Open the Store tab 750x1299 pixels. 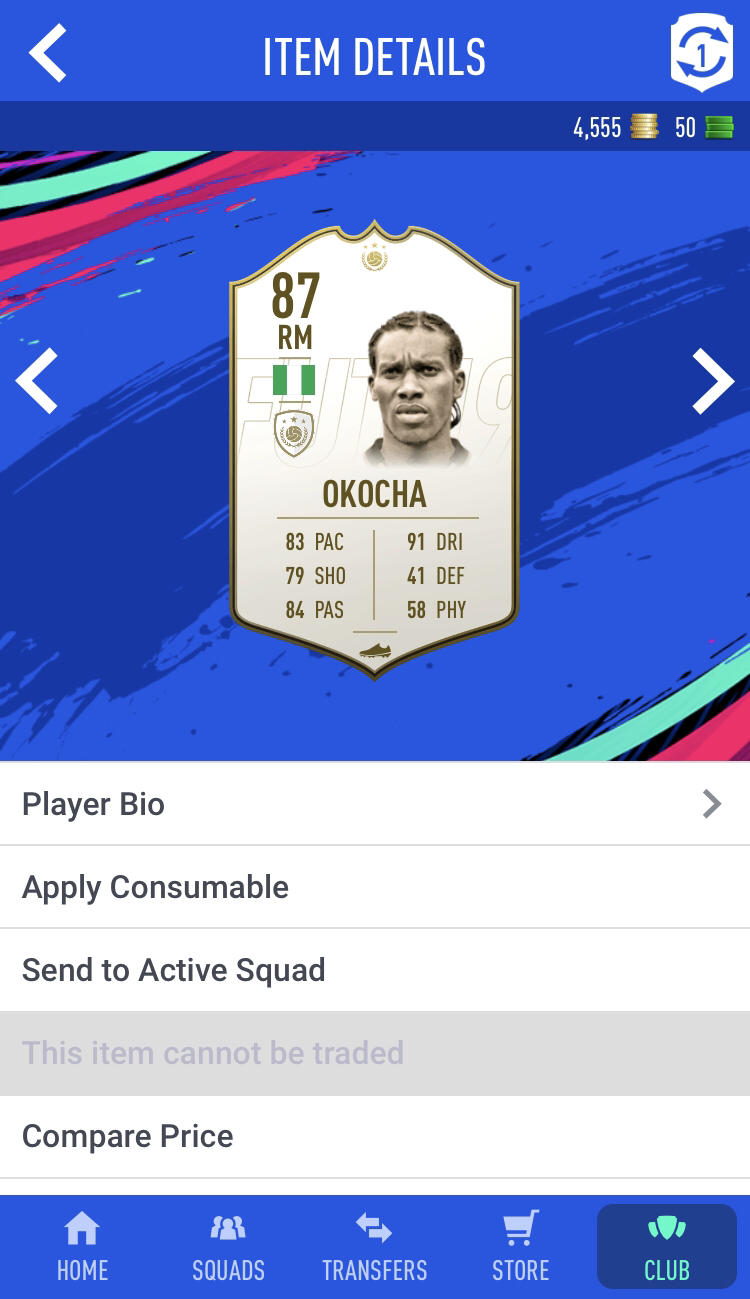pos(520,1246)
